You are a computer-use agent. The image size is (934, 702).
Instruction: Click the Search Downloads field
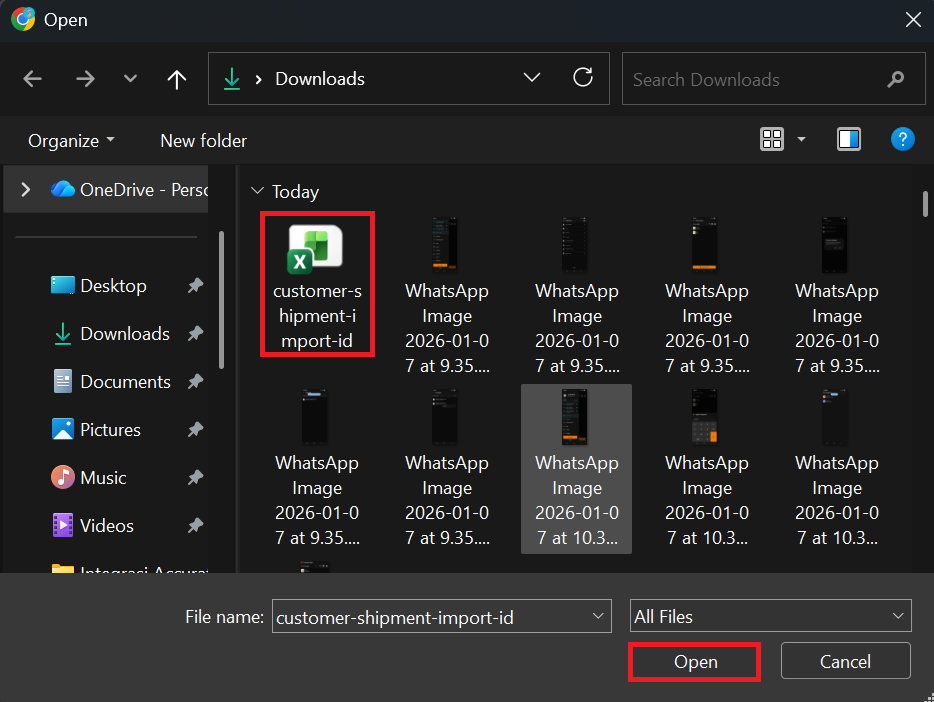755,79
